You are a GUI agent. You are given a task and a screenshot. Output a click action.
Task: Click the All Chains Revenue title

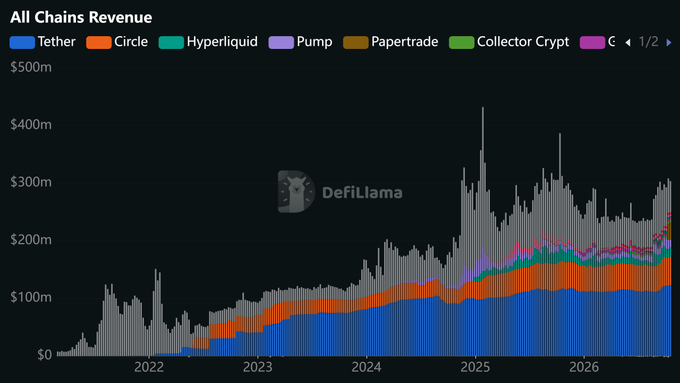pos(81,17)
